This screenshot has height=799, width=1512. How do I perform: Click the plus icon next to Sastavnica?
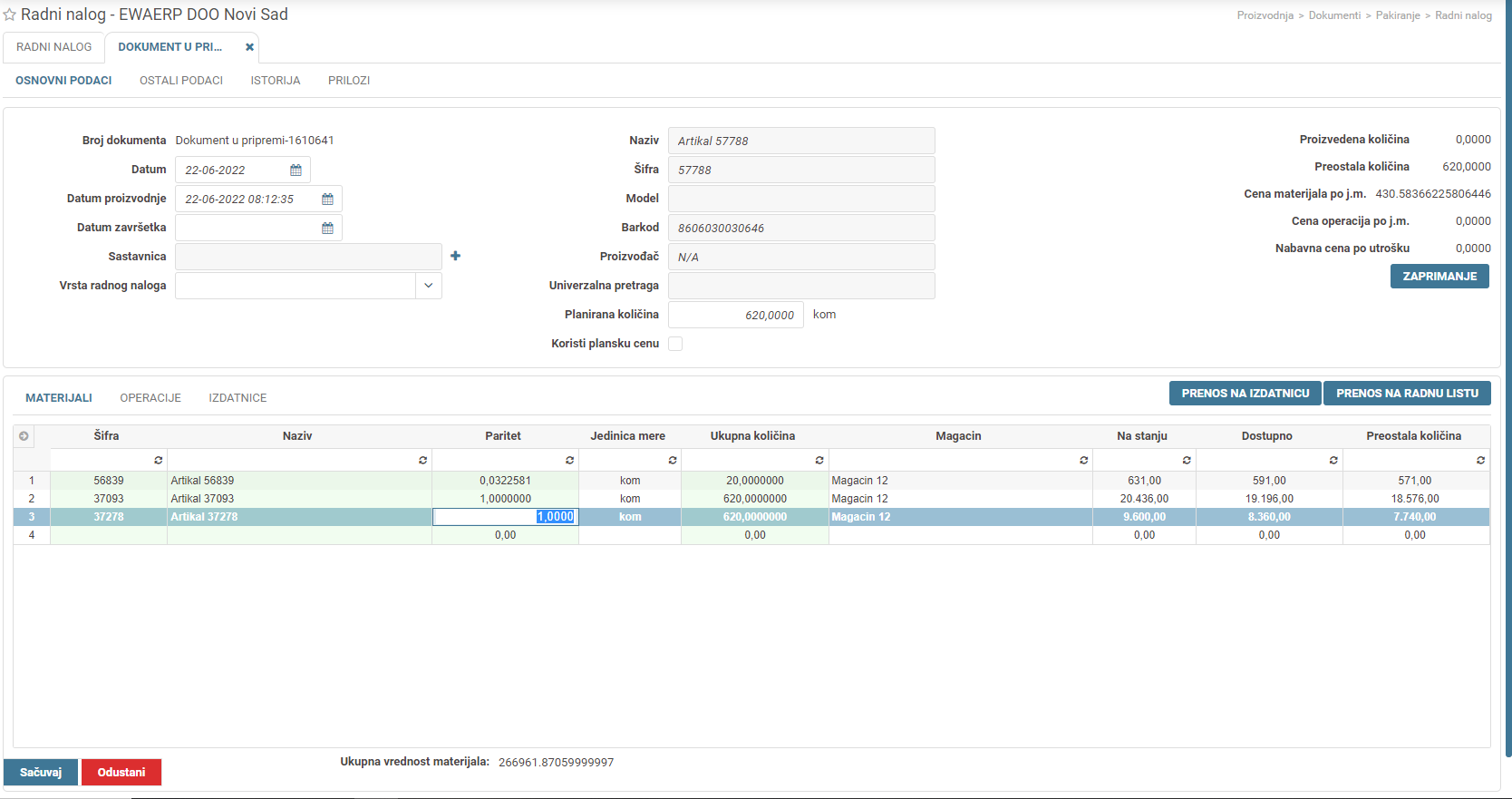coord(455,257)
